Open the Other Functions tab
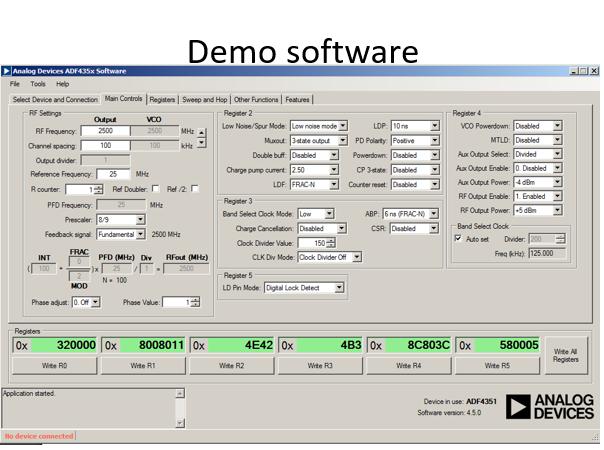The image size is (604, 450). pos(256,99)
